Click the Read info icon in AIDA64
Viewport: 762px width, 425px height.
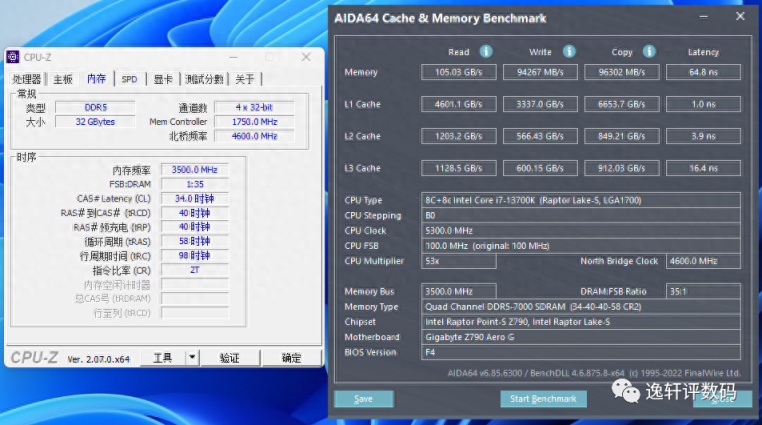485,51
